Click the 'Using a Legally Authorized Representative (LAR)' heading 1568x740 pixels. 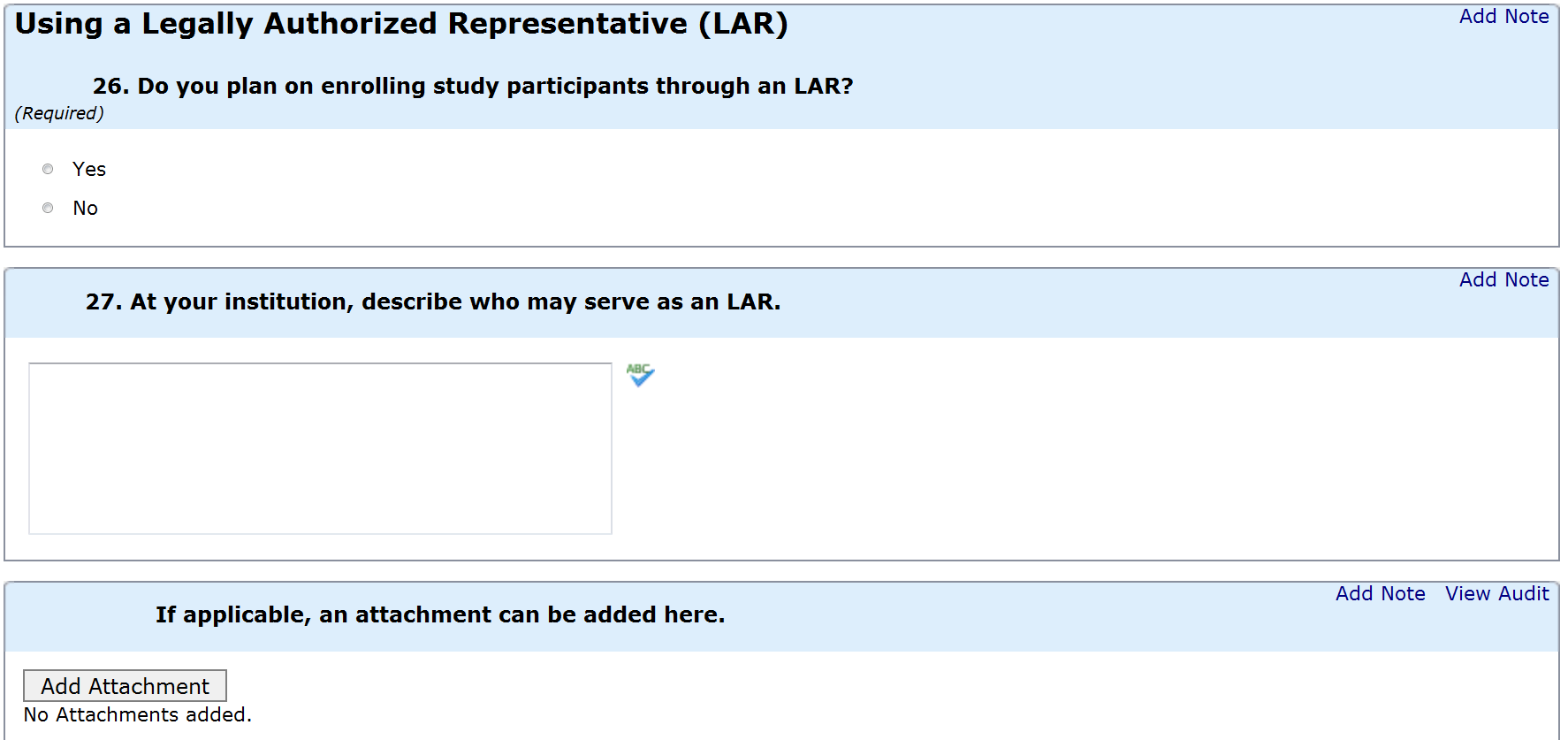pyautogui.click(x=401, y=24)
